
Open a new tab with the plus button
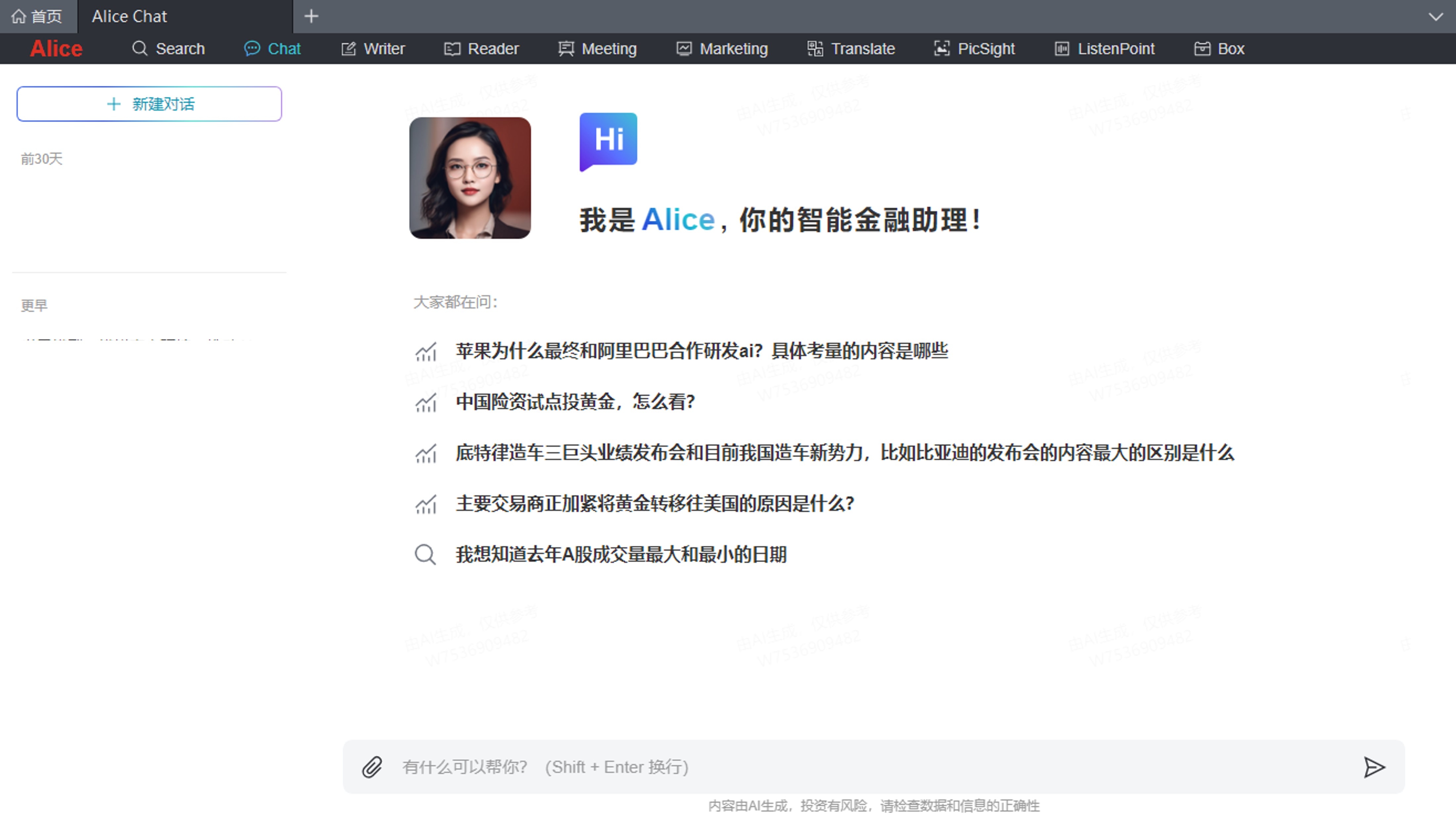(311, 16)
